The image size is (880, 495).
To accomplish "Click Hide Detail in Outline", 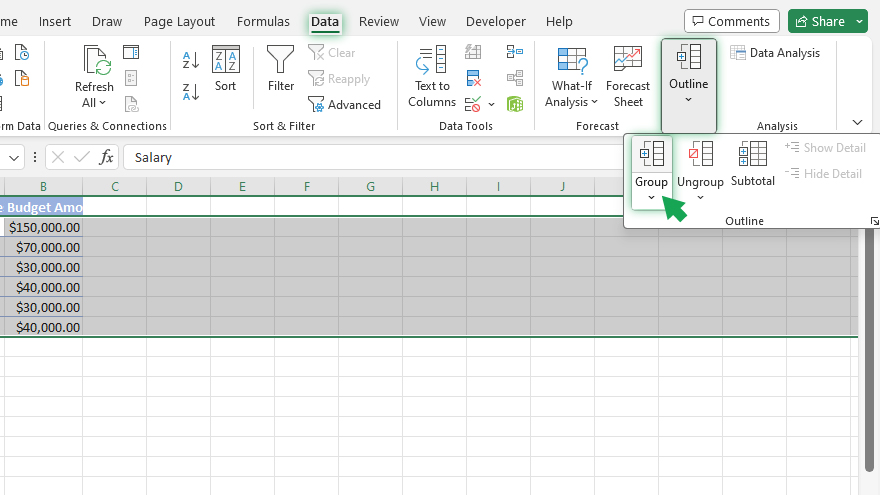I will coord(823,173).
